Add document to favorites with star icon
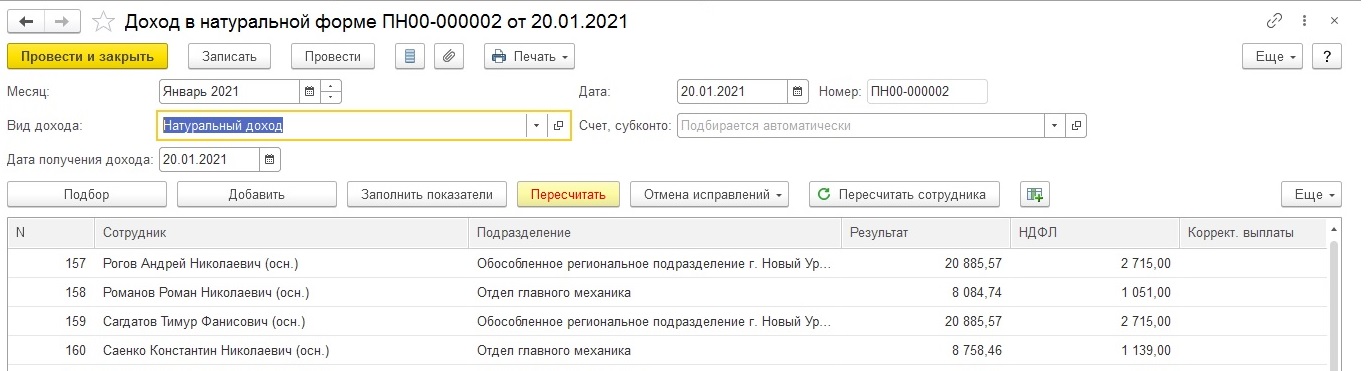 coord(102,21)
